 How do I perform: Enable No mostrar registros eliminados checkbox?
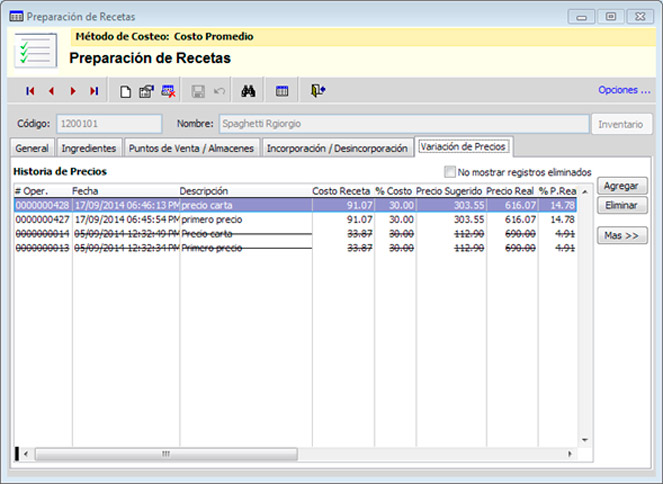click(x=450, y=171)
